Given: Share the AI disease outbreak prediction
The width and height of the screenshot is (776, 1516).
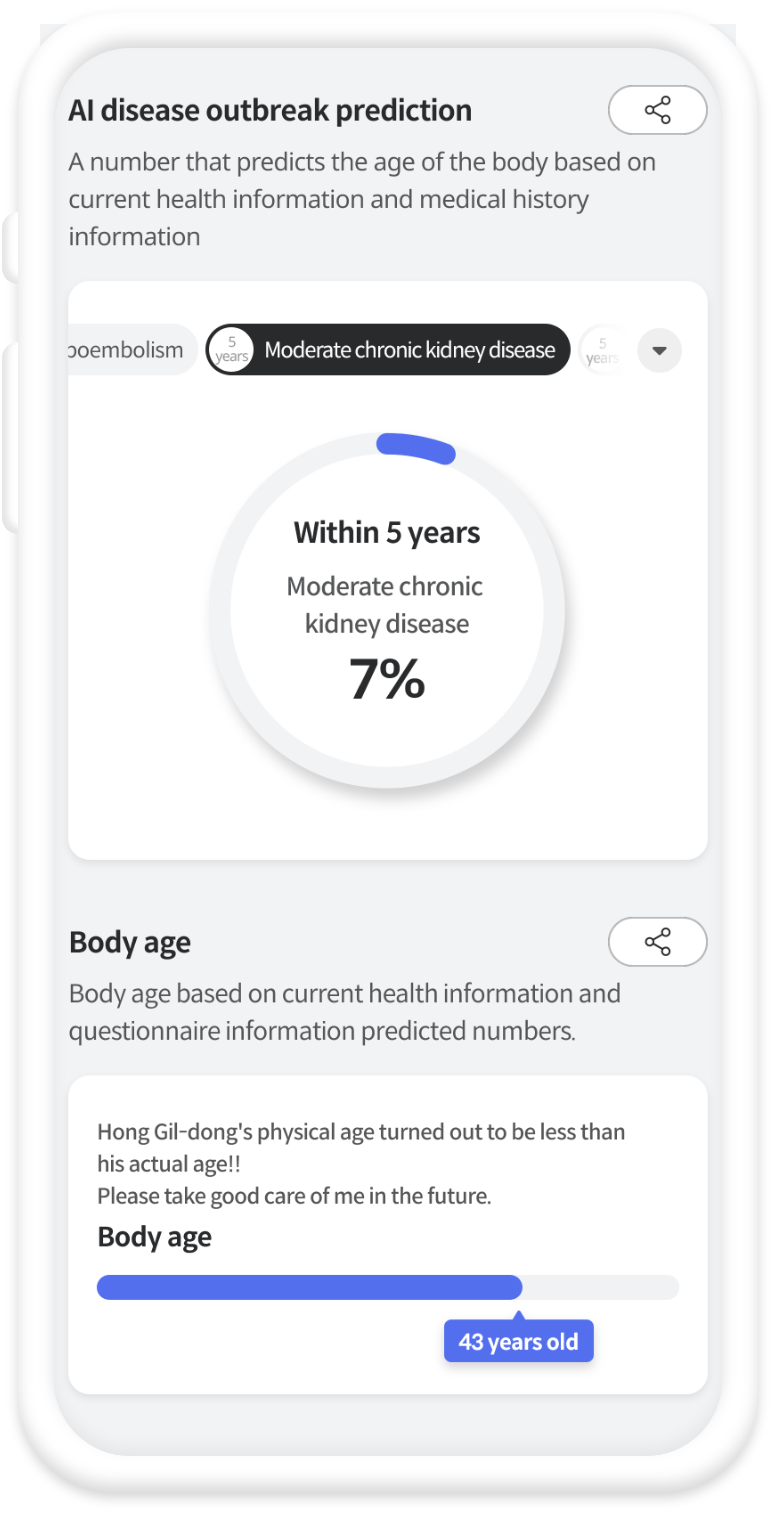Looking at the screenshot, I should click(x=657, y=110).
